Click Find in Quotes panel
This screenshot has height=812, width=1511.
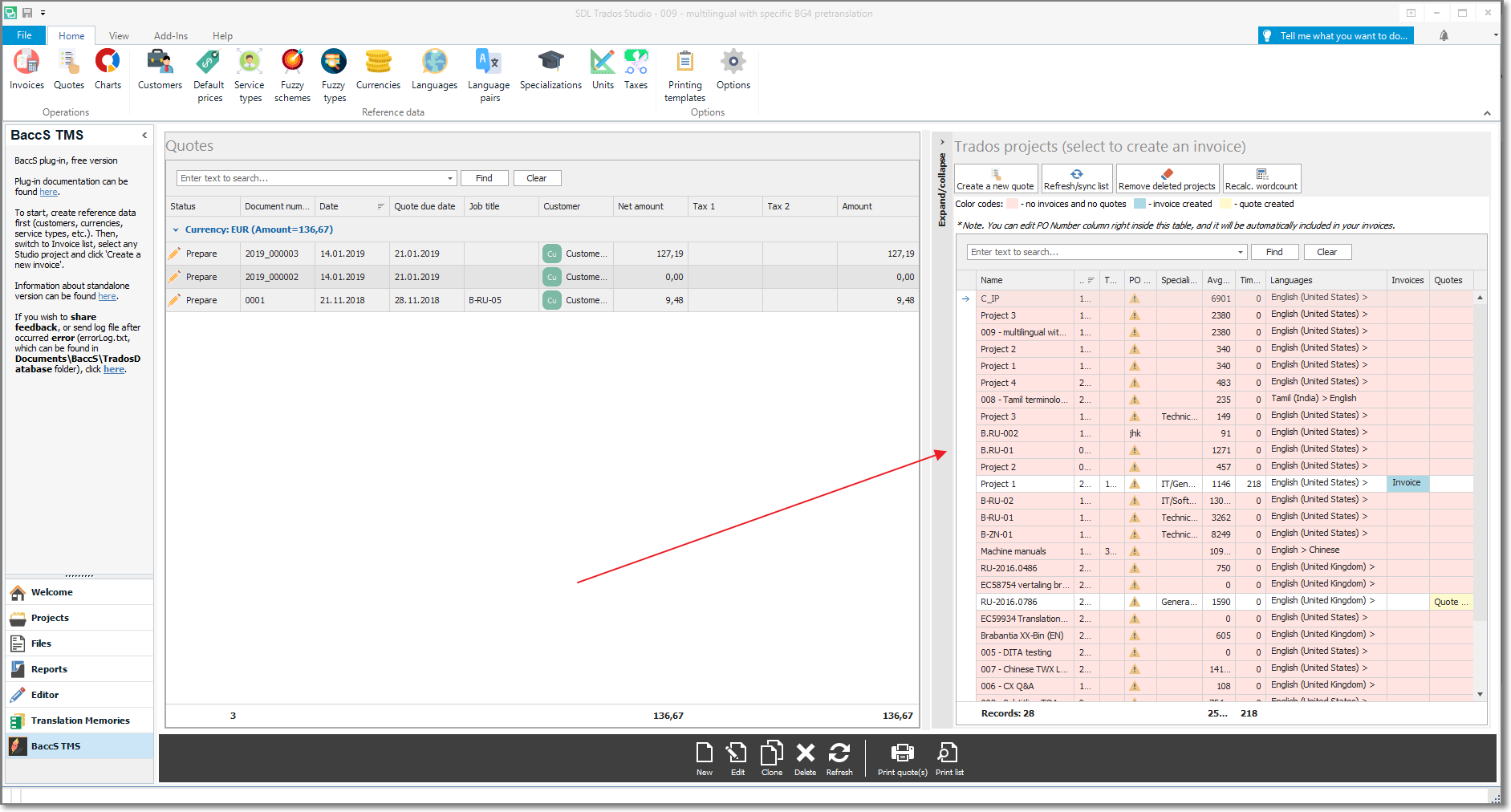pyautogui.click(x=484, y=178)
